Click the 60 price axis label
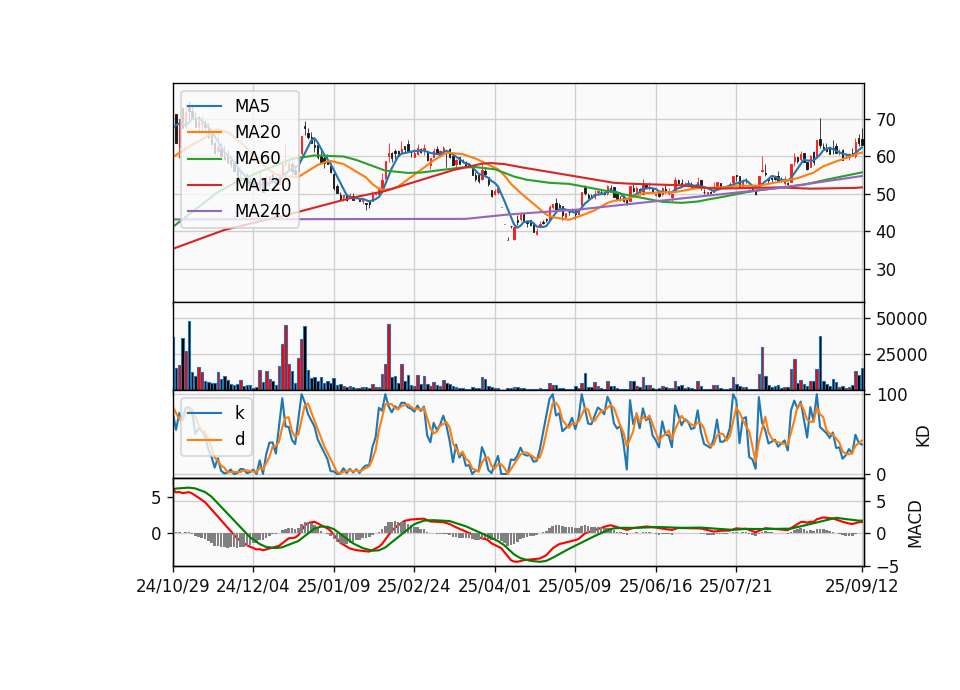 coord(885,157)
